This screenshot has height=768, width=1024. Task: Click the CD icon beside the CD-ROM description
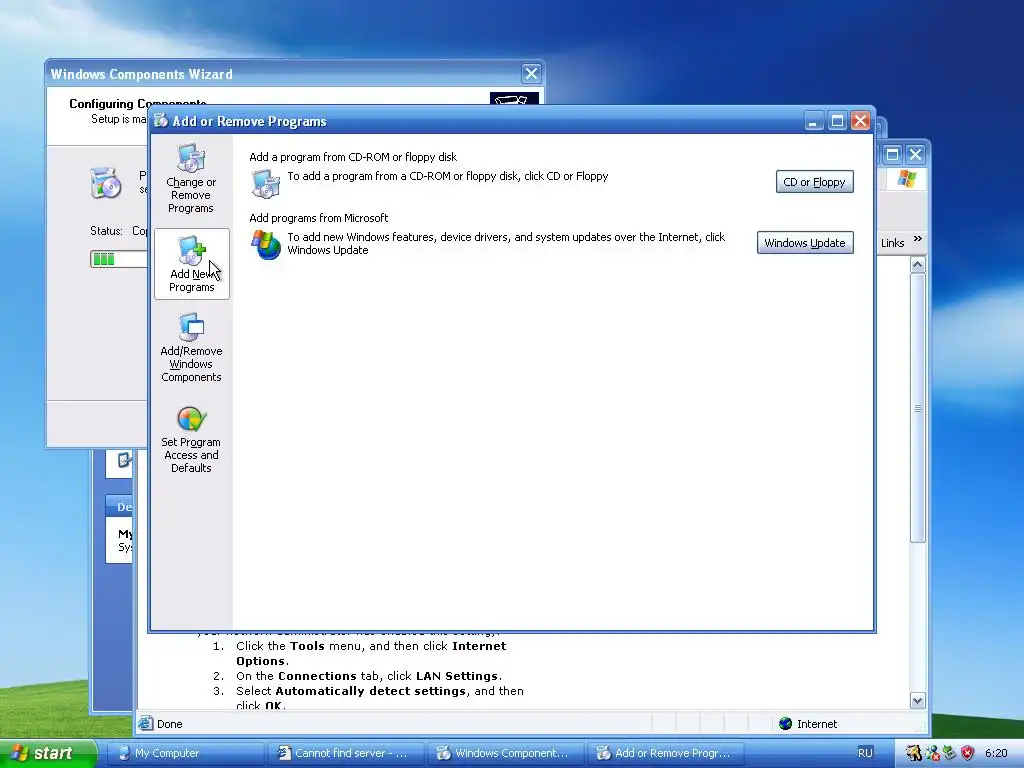coord(266,184)
